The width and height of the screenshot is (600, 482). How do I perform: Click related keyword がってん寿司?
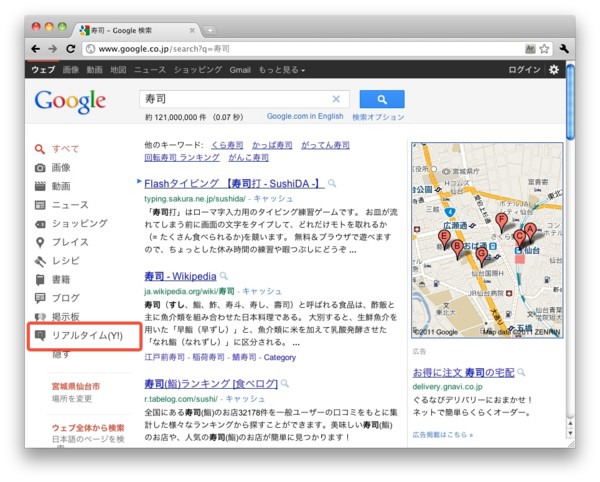click(x=325, y=145)
